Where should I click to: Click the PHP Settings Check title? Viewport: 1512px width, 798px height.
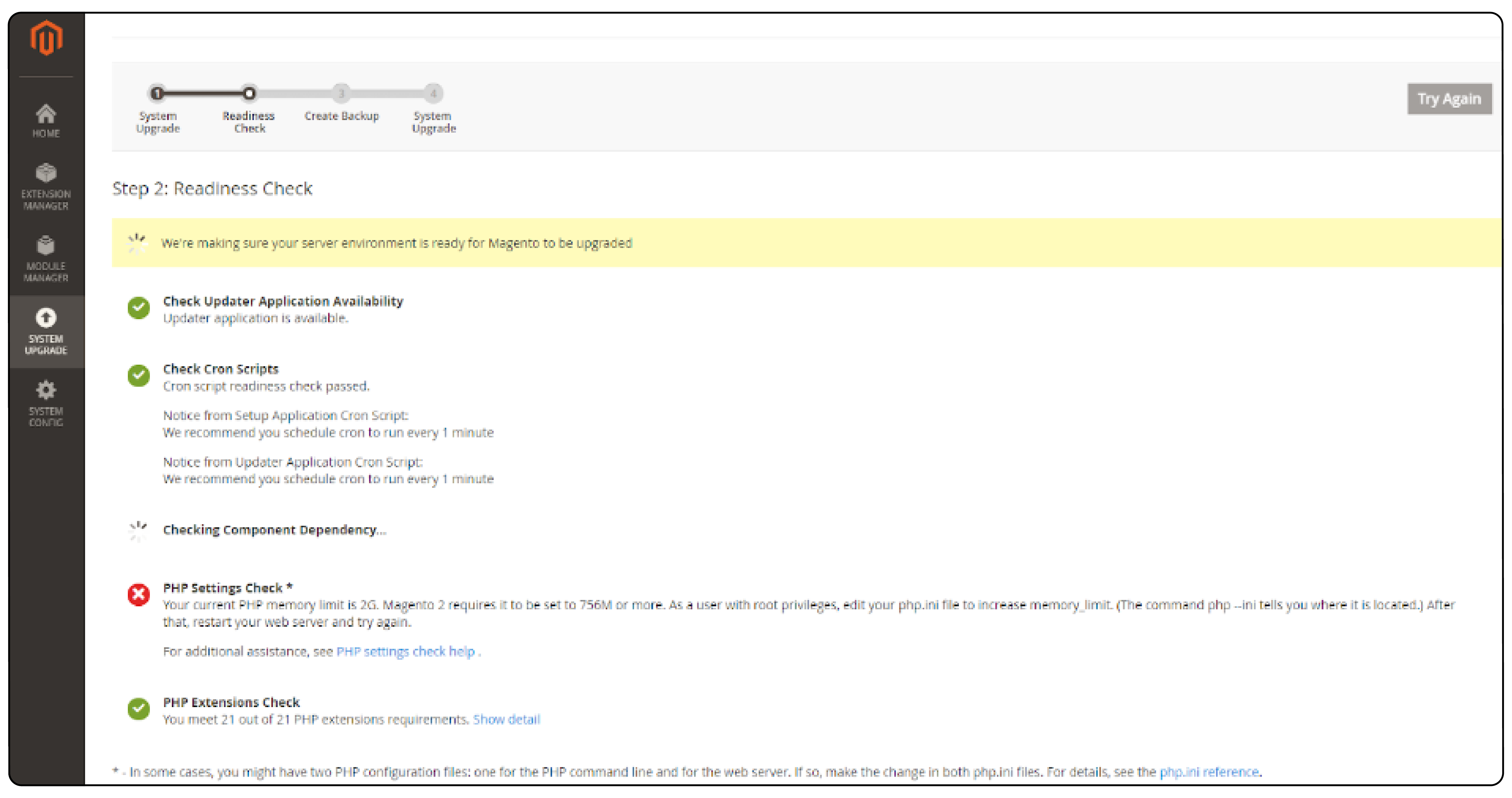(x=228, y=588)
